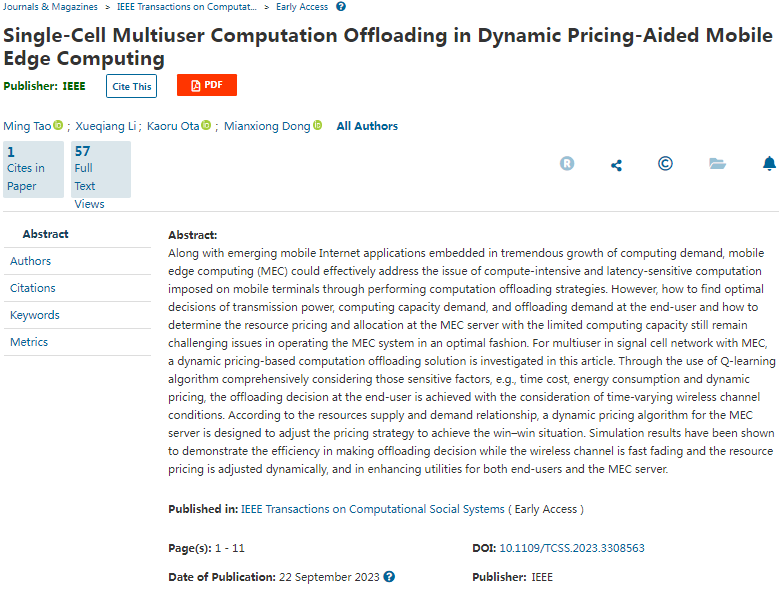
Task: Switch to the Authors section tab
Action: [x=30, y=261]
